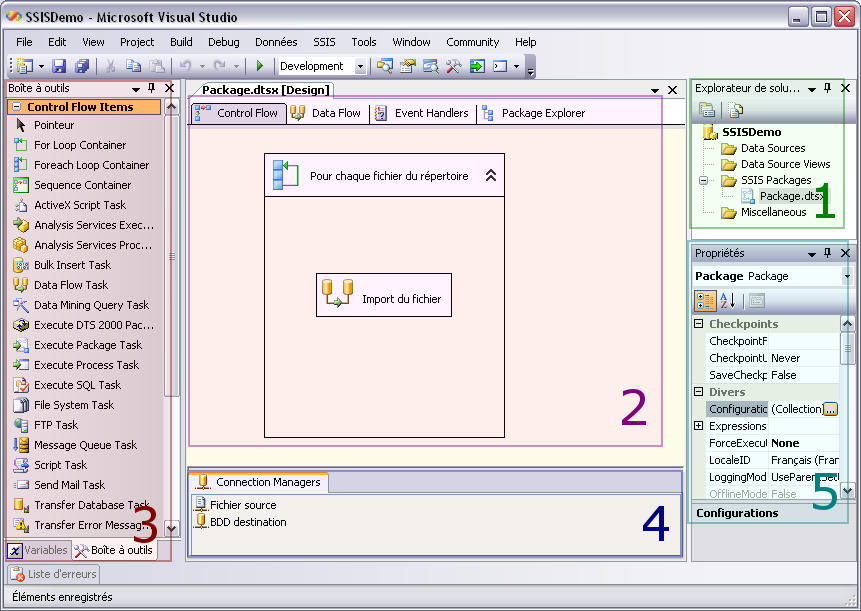Image resolution: width=861 pixels, height=611 pixels.
Task: Open the Object Browser toolbar icon
Action: 430,66
